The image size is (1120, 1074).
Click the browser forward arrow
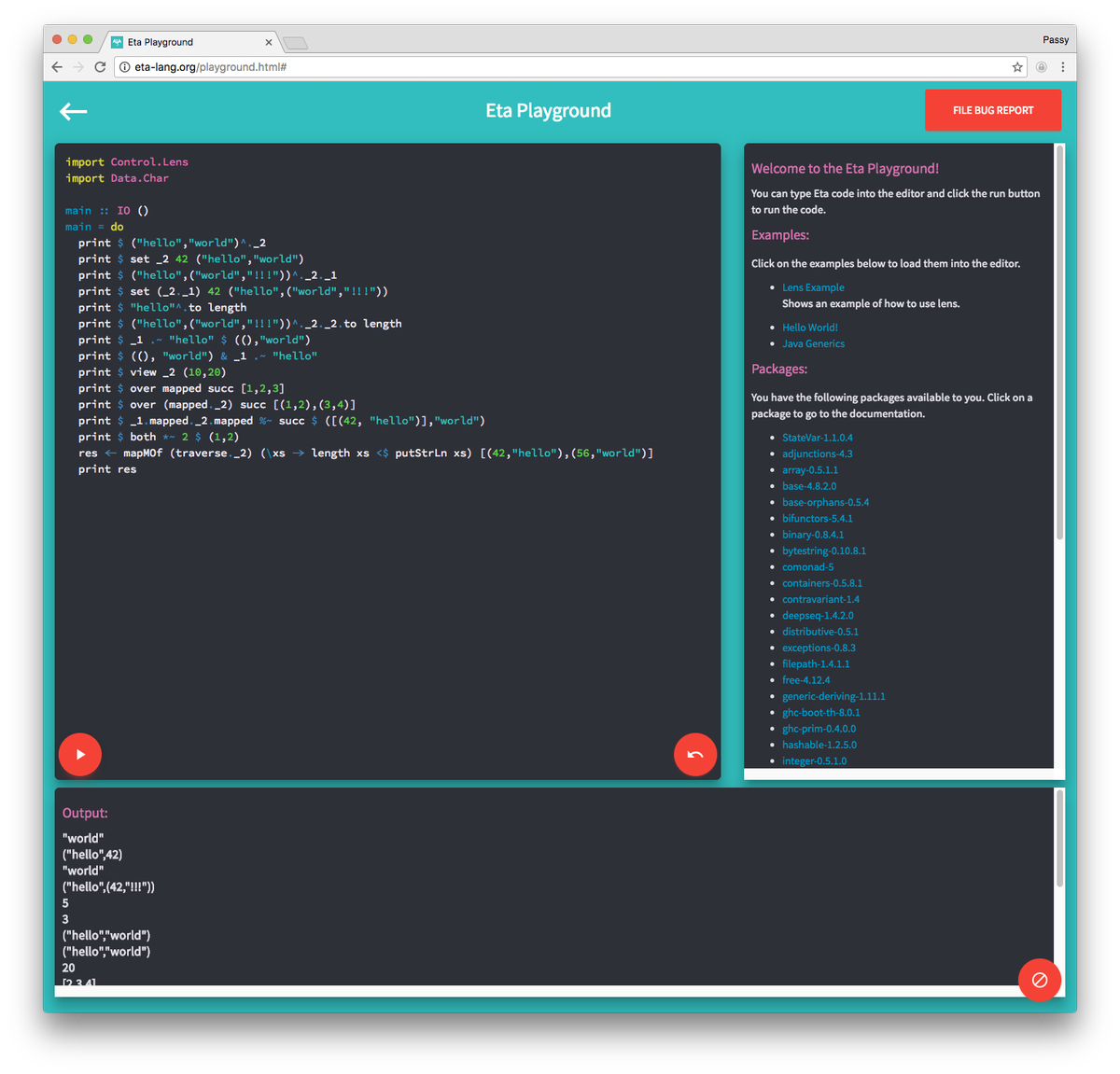(x=78, y=67)
